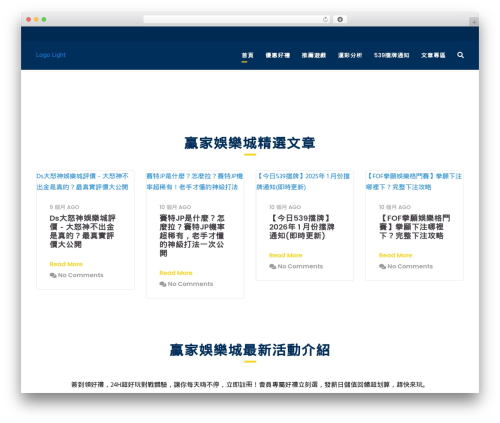Click heading 贏家娛樂城最新活動介紹
The width and height of the screenshot is (500, 423).
click(250, 350)
